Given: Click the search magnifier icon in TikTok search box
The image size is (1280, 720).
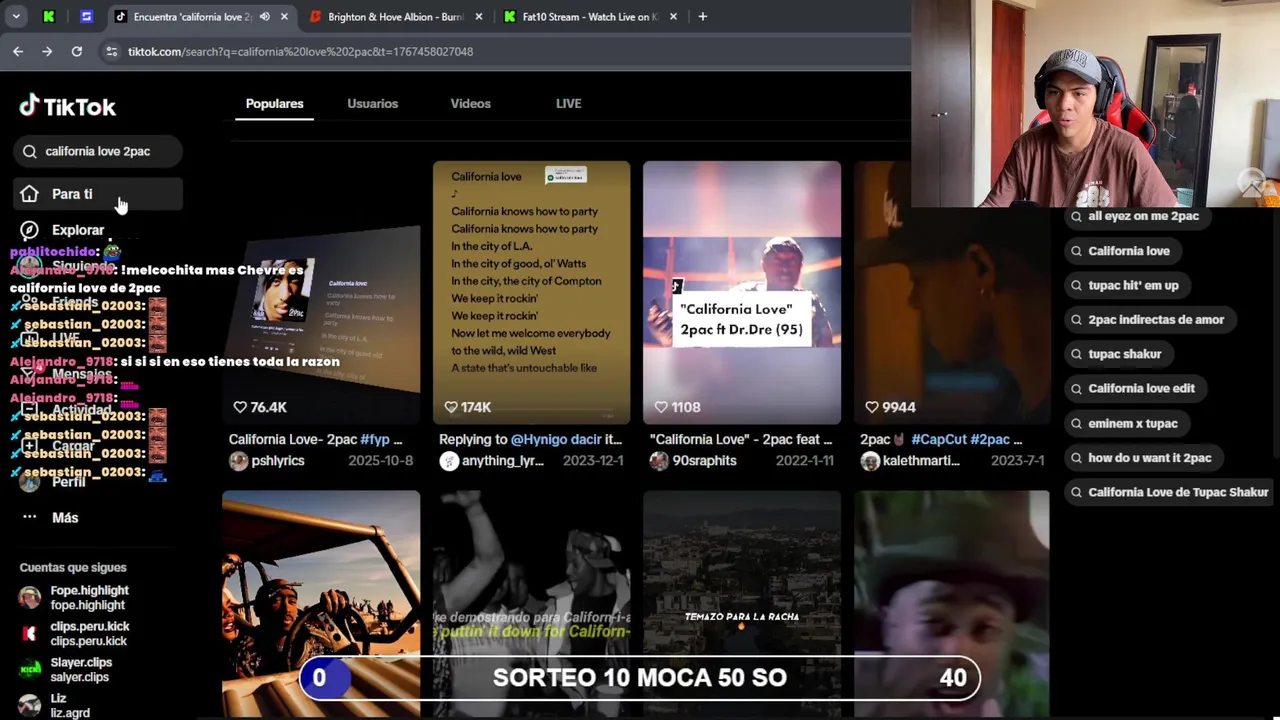Looking at the screenshot, I should pyautogui.click(x=29, y=151).
